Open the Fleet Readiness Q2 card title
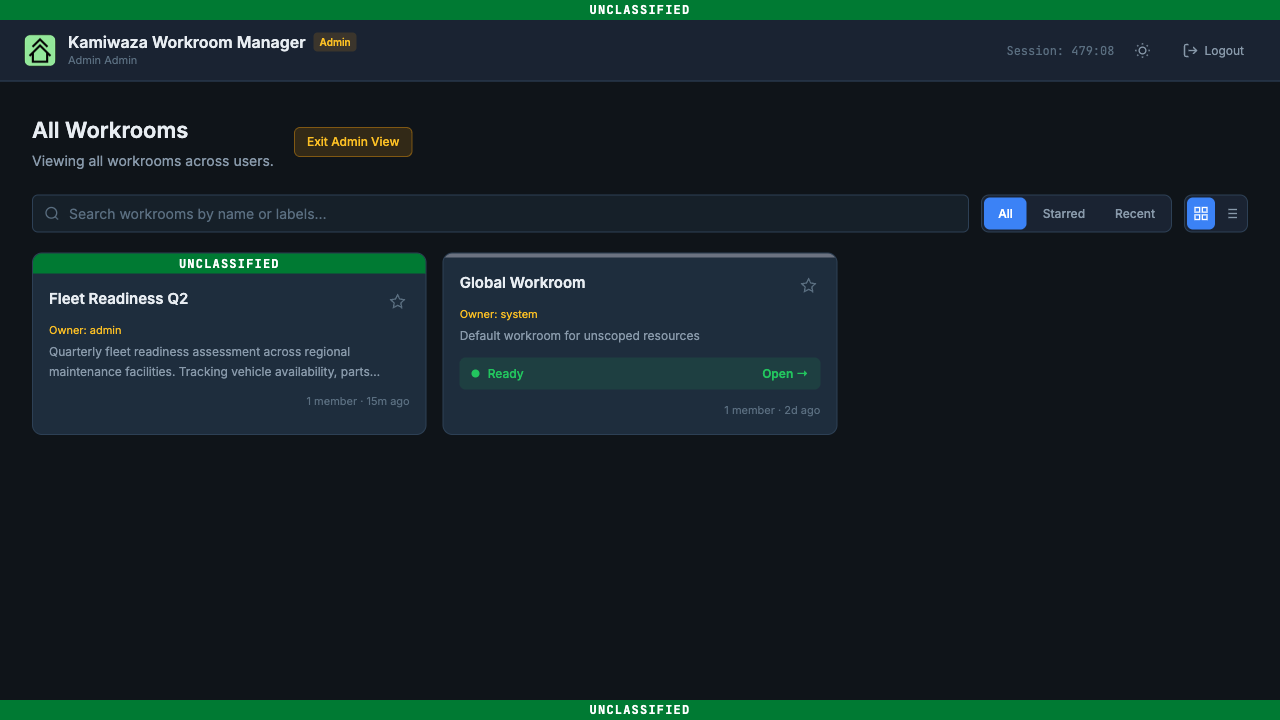This screenshot has height=720, width=1280. click(x=118, y=298)
